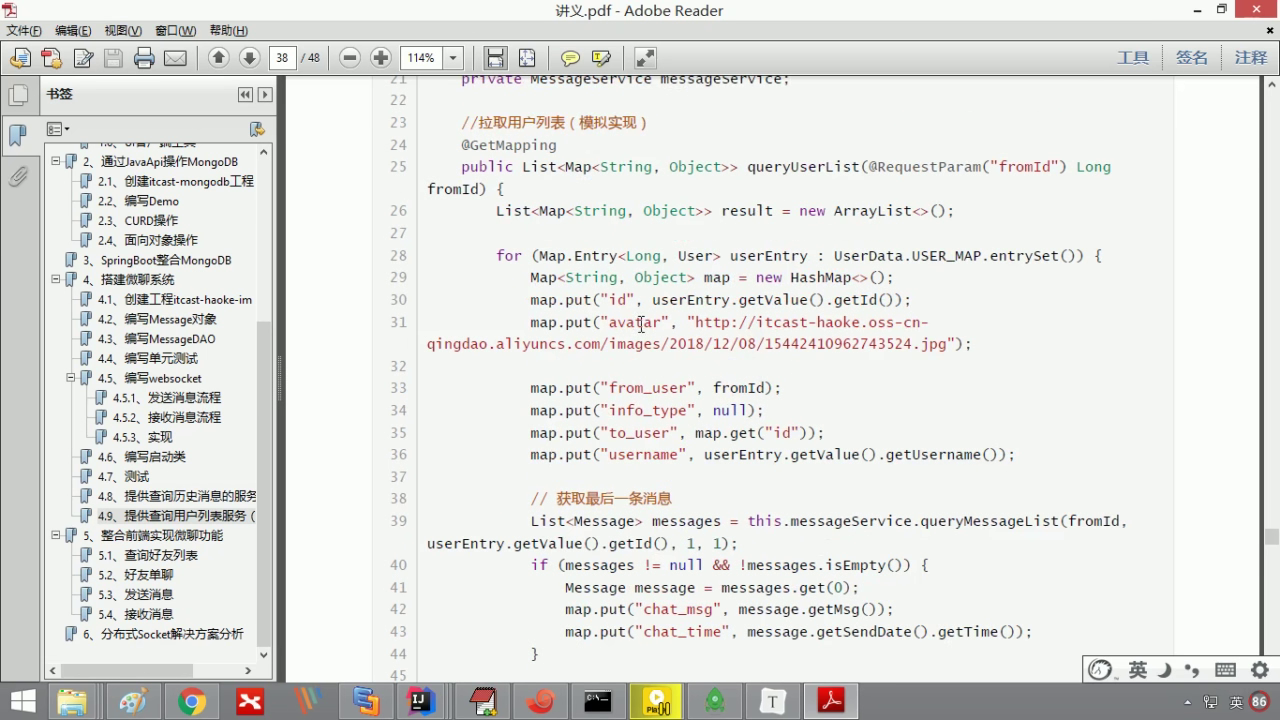This screenshot has width=1280, height=720.
Task: Click the Print document icon
Action: pyautogui.click(x=144, y=58)
